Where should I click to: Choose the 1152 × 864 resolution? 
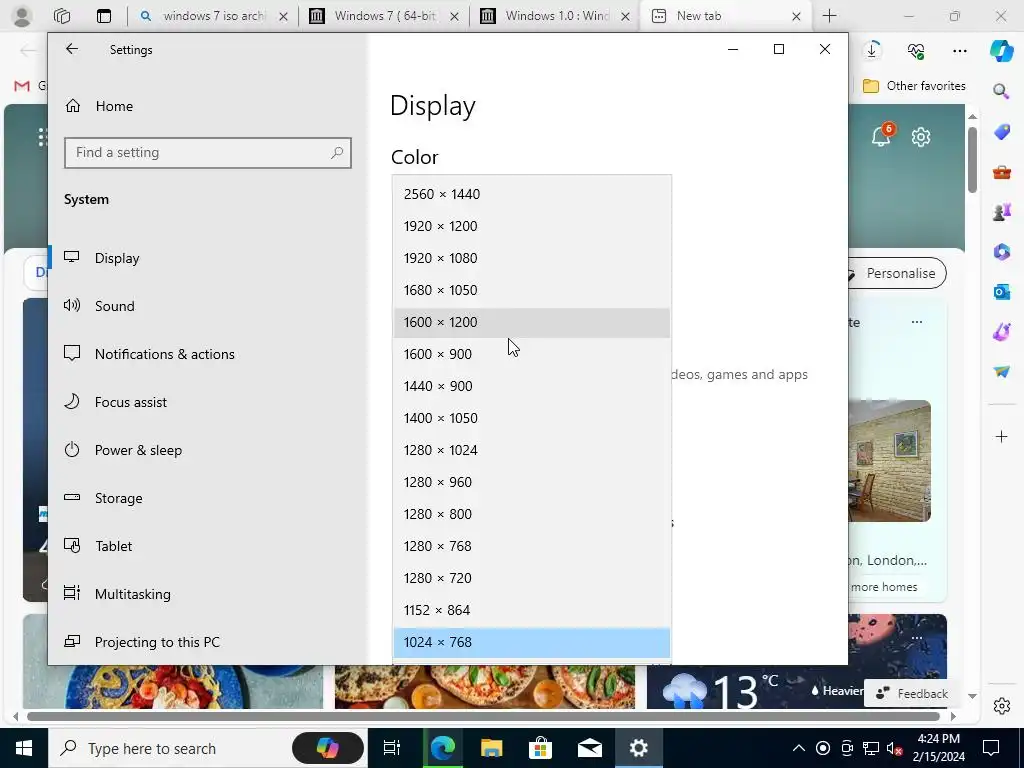tap(532, 610)
